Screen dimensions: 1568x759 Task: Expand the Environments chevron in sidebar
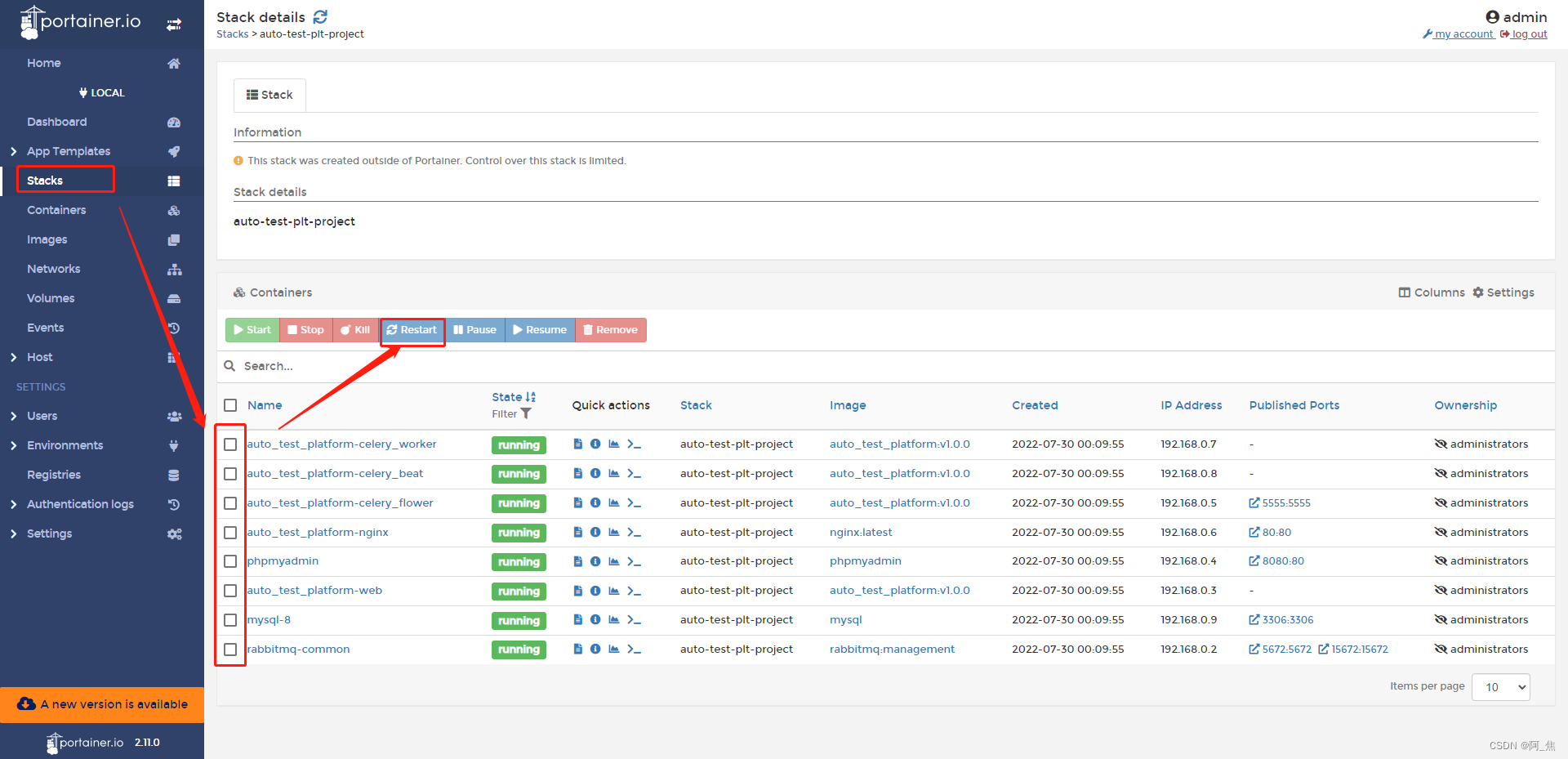click(13, 445)
